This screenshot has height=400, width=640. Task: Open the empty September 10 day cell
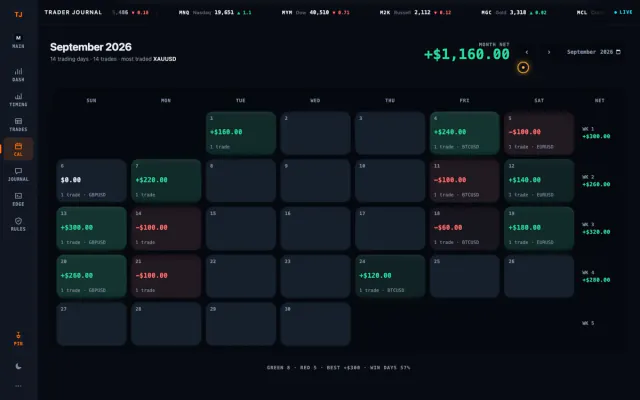tap(390, 181)
